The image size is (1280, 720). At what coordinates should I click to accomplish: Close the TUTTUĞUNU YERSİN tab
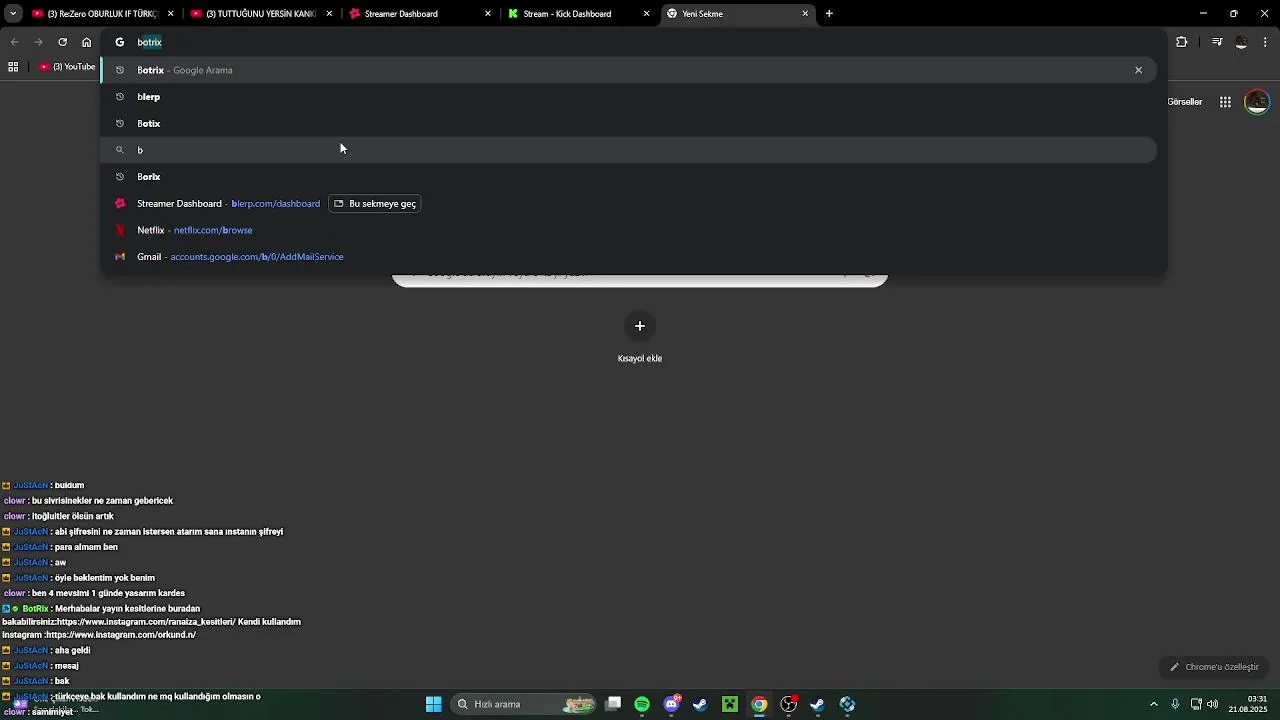(x=329, y=14)
